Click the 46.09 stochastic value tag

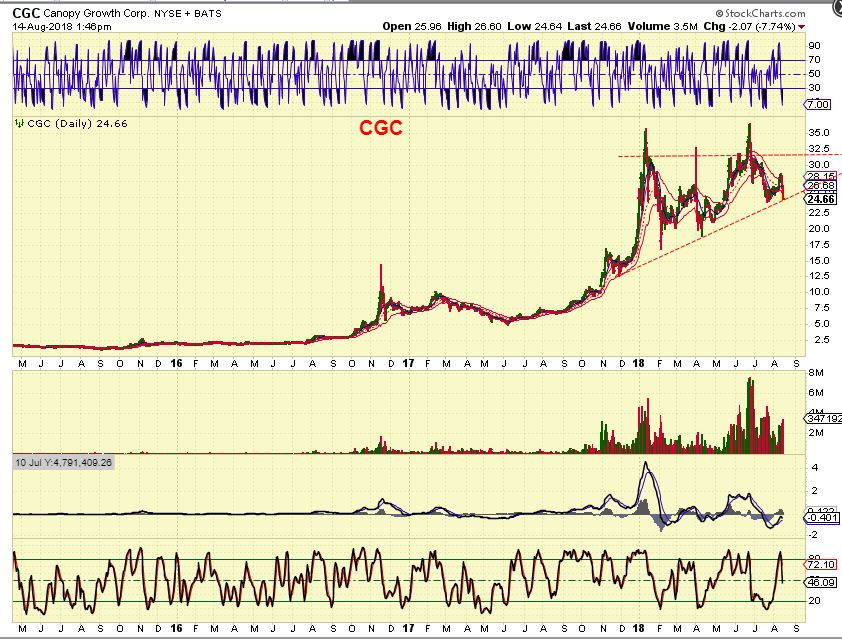click(x=821, y=582)
